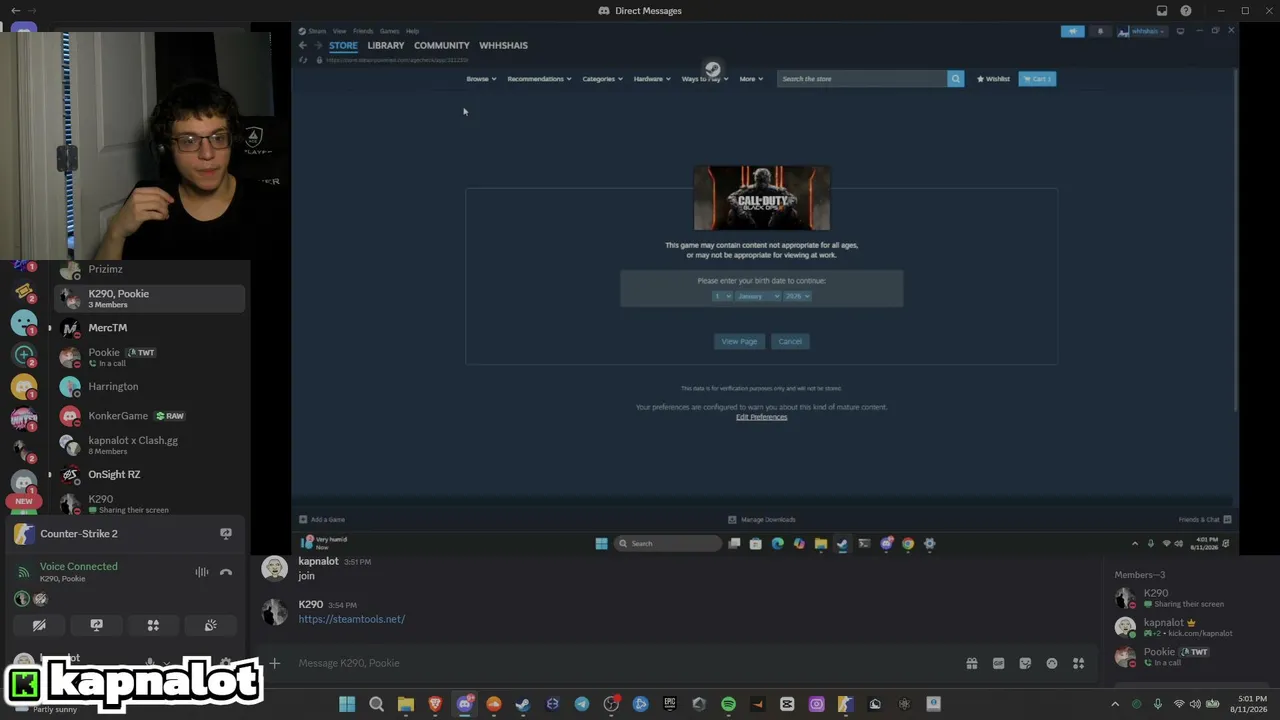Open activities launcher in voice panel
The height and width of the screenshot is (720, 1280).
tap(153, 625)
